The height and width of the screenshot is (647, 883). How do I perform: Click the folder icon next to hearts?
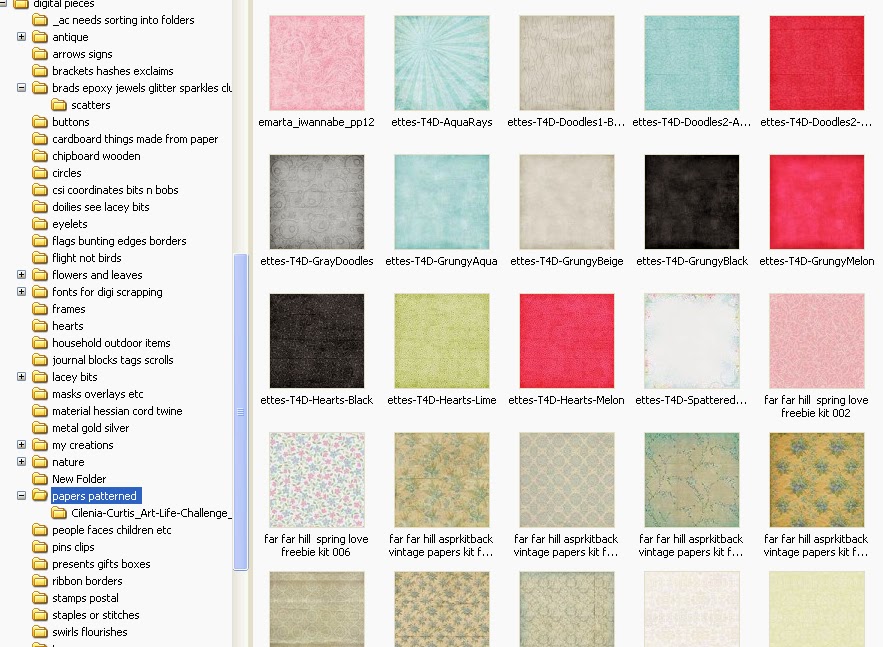pyautogui.click(x=40, y=325)
